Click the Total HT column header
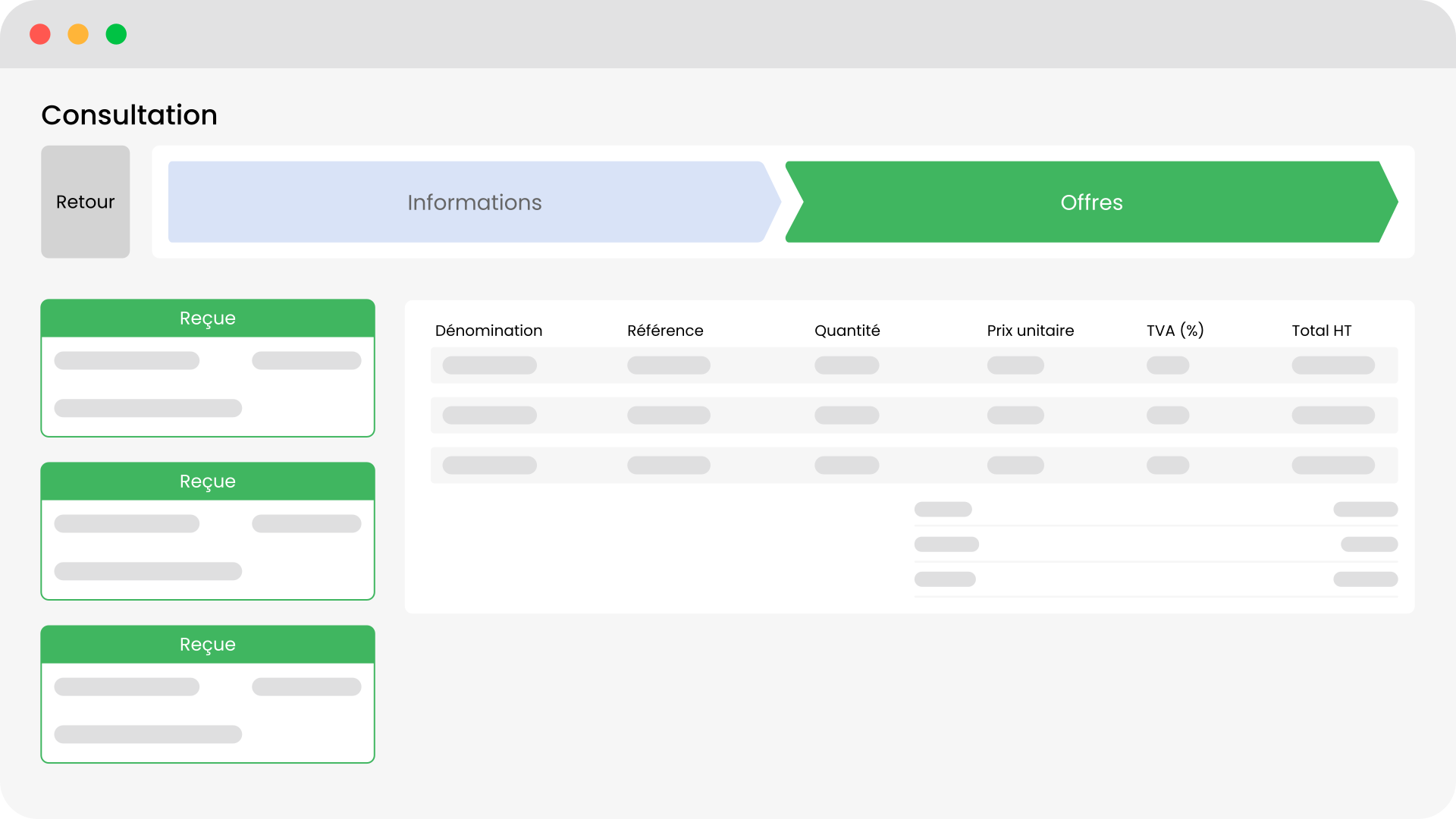This screenshot has width=1456, height=819. point(1321,331)
